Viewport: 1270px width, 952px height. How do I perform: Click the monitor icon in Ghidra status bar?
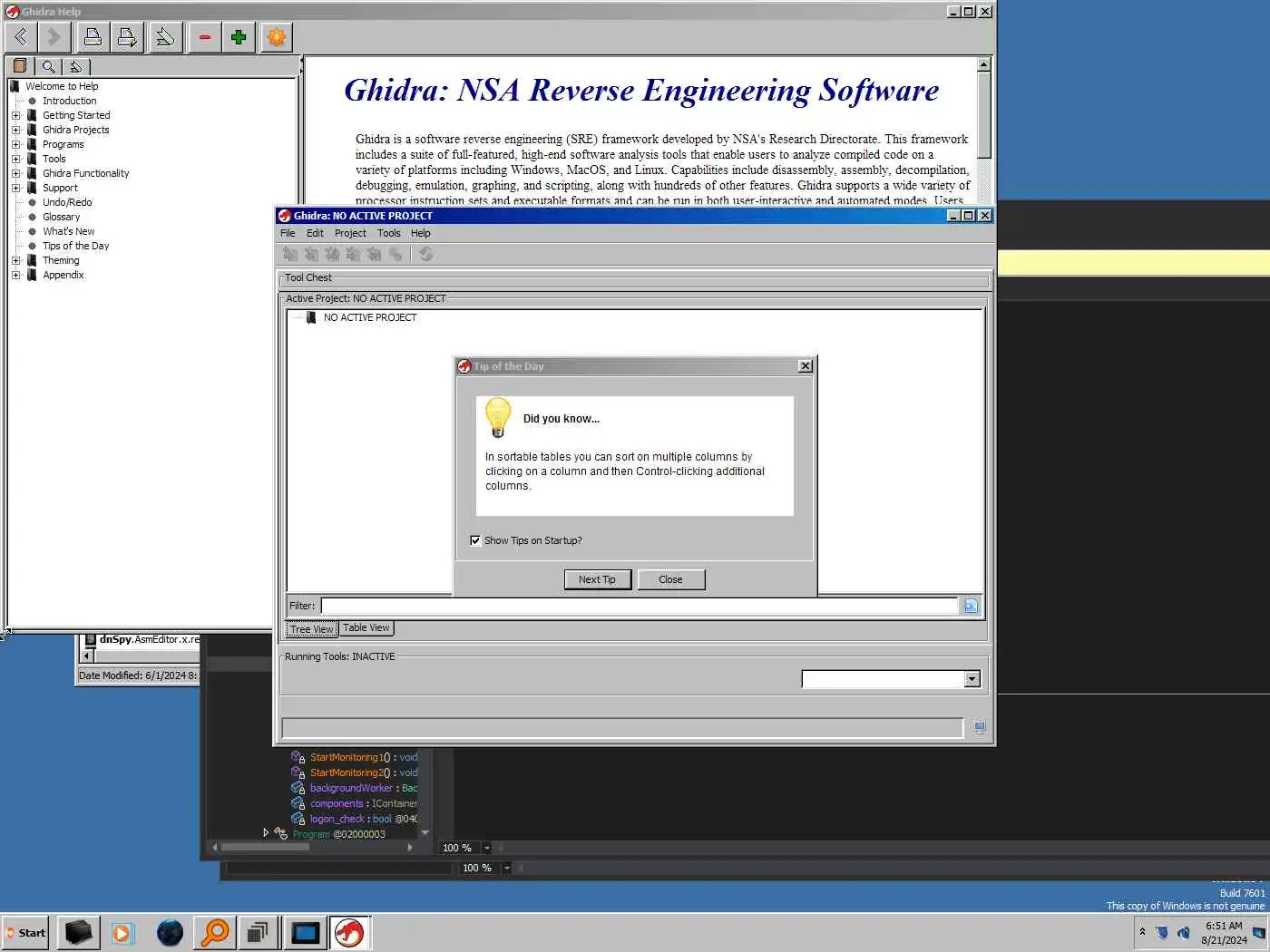(980, 727)
